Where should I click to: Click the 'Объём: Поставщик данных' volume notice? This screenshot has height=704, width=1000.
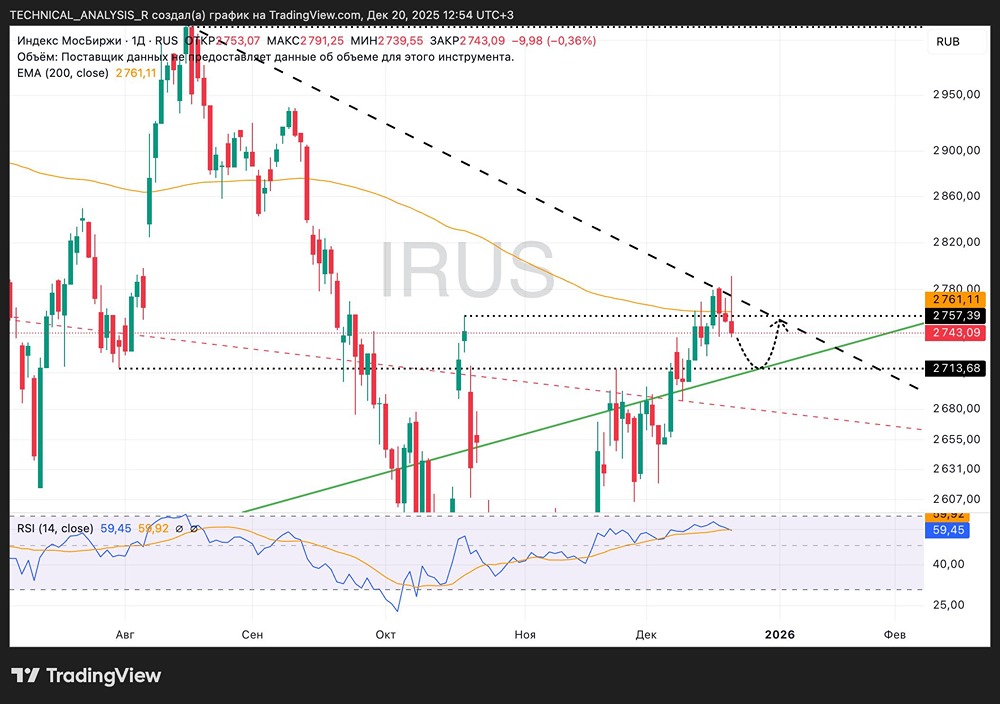click(265, 57)
